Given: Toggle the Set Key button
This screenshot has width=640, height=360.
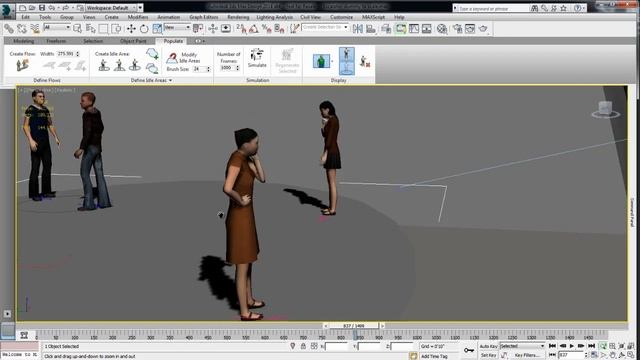Looking at the screenshot, I should [488, 355].
